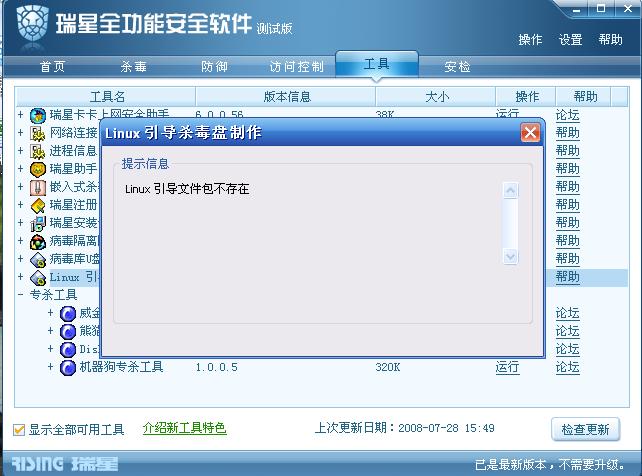The height and width of the screenshot is (476, 642).
Task: Select the 机器狗专杀工具 row name
Action: pos(121,367)
